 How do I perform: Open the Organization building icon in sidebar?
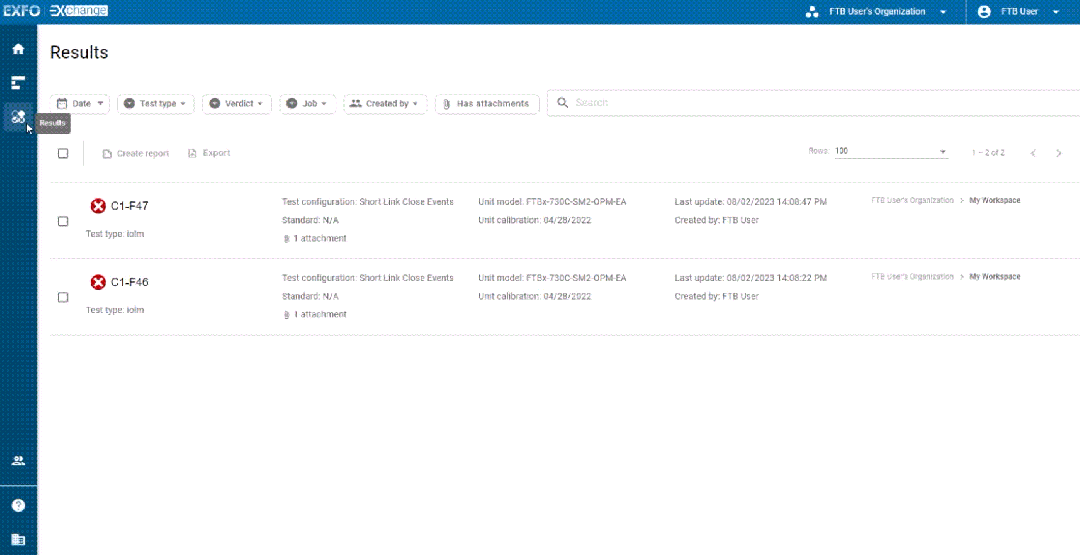coord(19,539)
